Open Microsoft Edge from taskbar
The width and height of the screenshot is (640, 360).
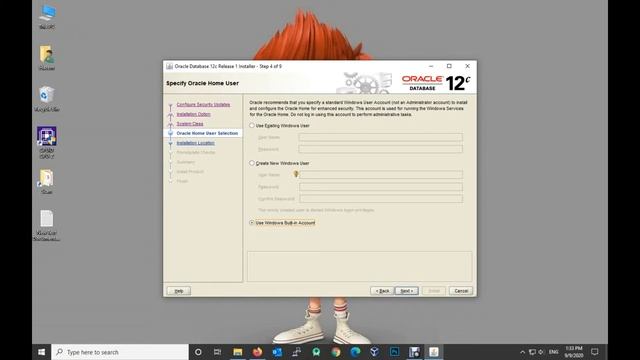[x=355, y=352]
